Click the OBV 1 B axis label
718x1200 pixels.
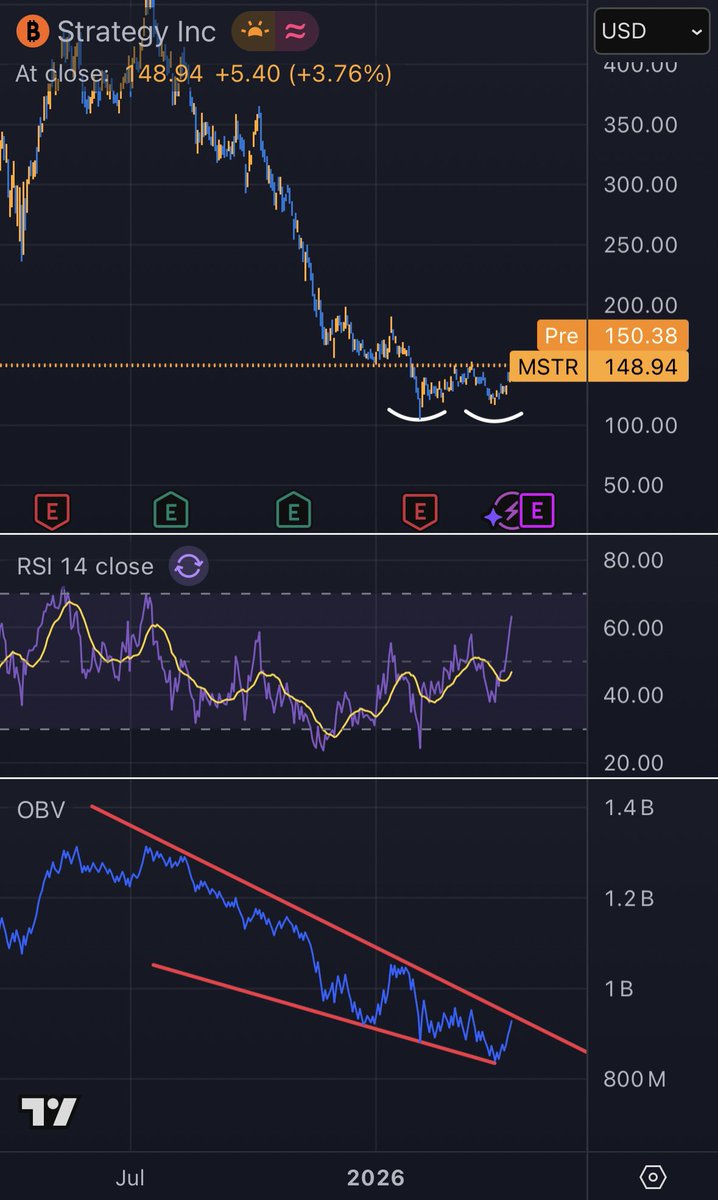[x=618, y=989]
